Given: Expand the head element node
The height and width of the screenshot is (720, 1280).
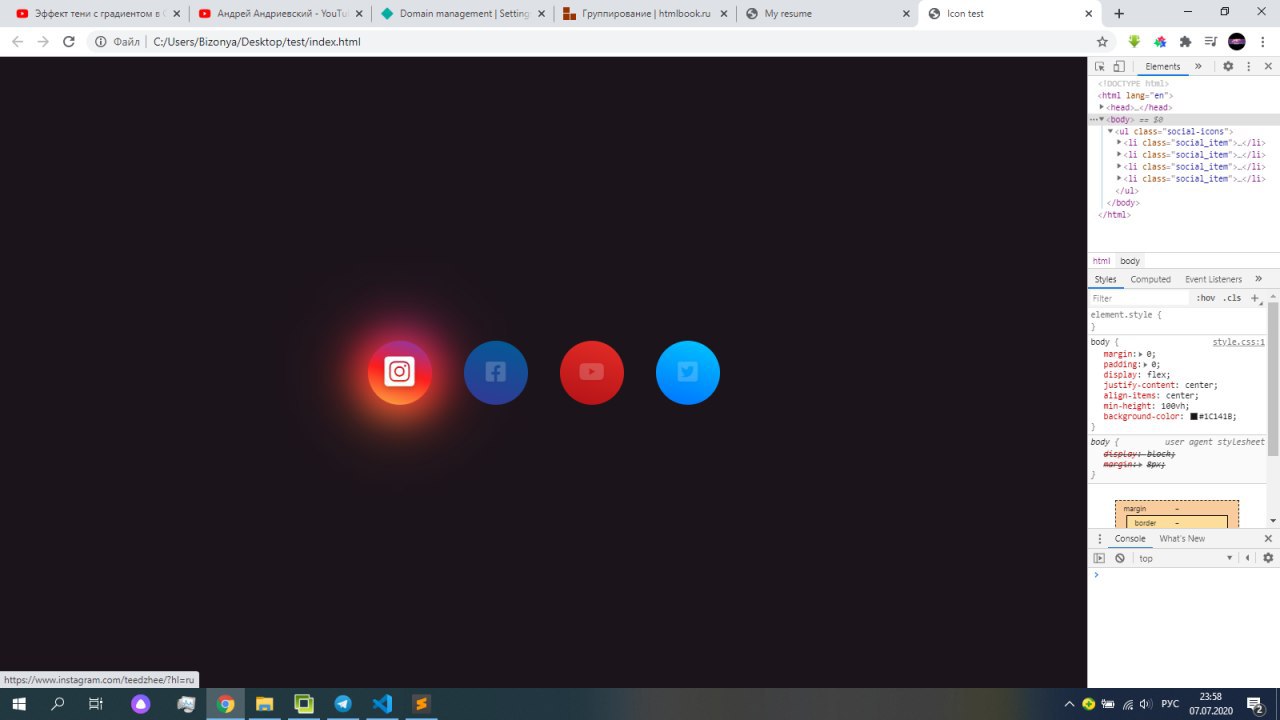Looking at the screenshot, I should click(x=1102, y=107).
